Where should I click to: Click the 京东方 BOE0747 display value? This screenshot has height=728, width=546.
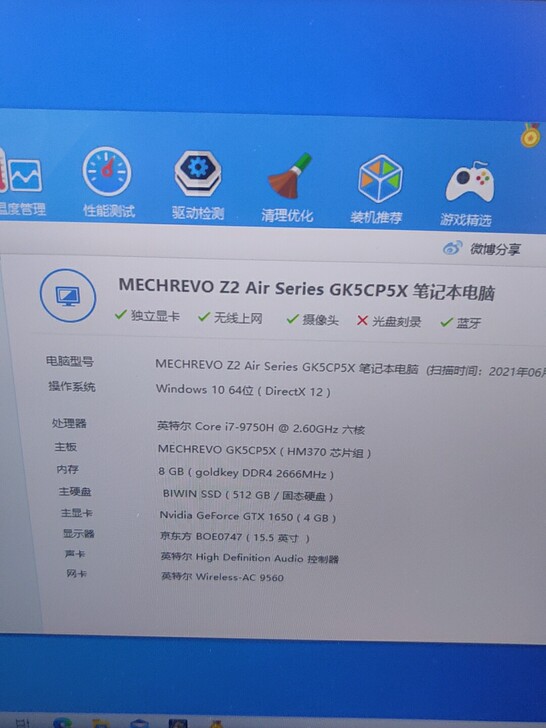click(235, 537)
